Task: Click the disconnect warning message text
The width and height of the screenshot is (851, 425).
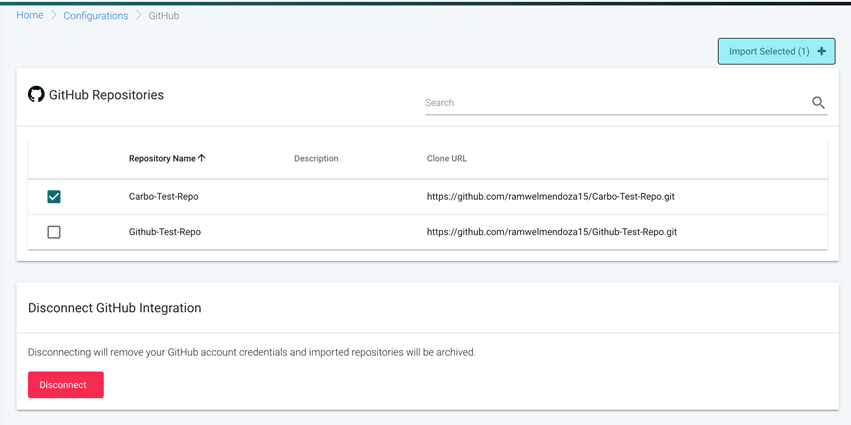Action: (251, 352)
